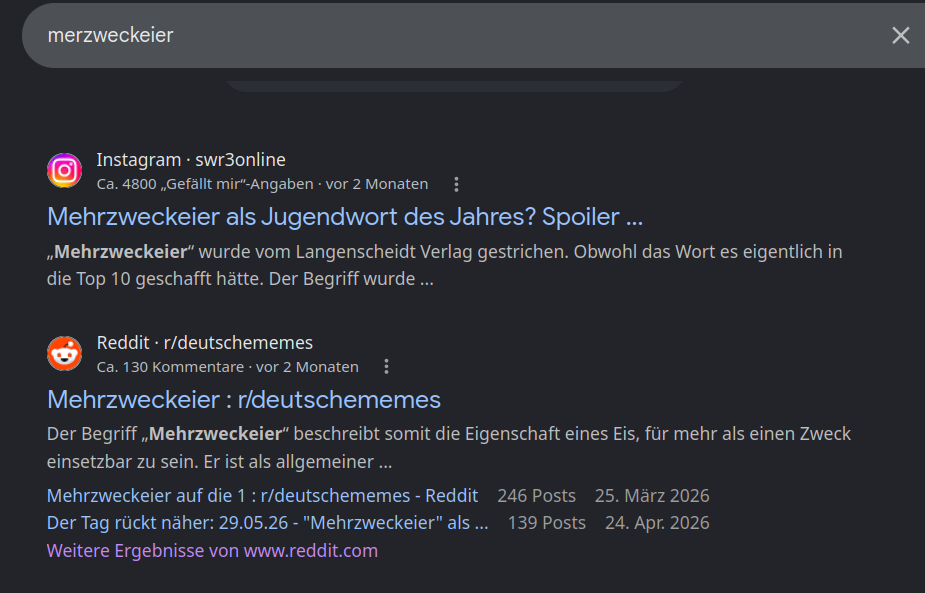Screen dimensions: 925x593
Task: Open more options menu for the Instagram result
Action: click(456, 184)
